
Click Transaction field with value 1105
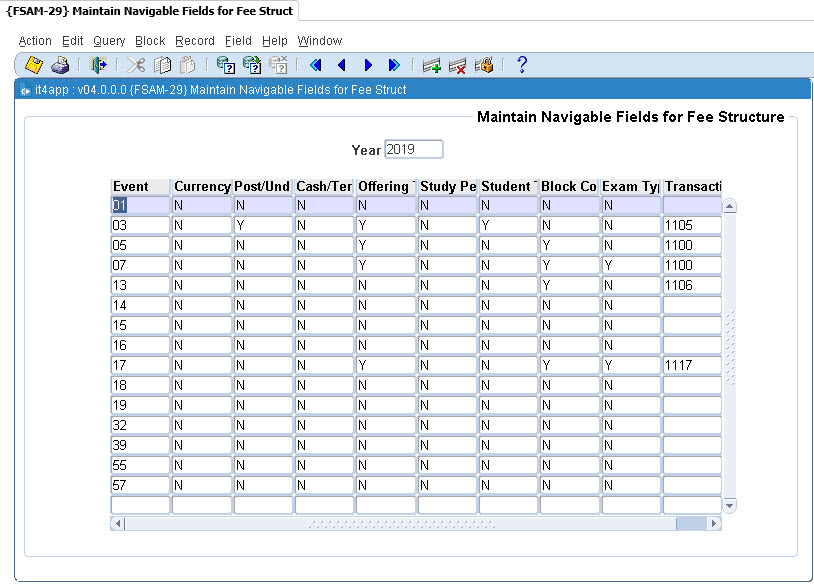click(691, 225)
